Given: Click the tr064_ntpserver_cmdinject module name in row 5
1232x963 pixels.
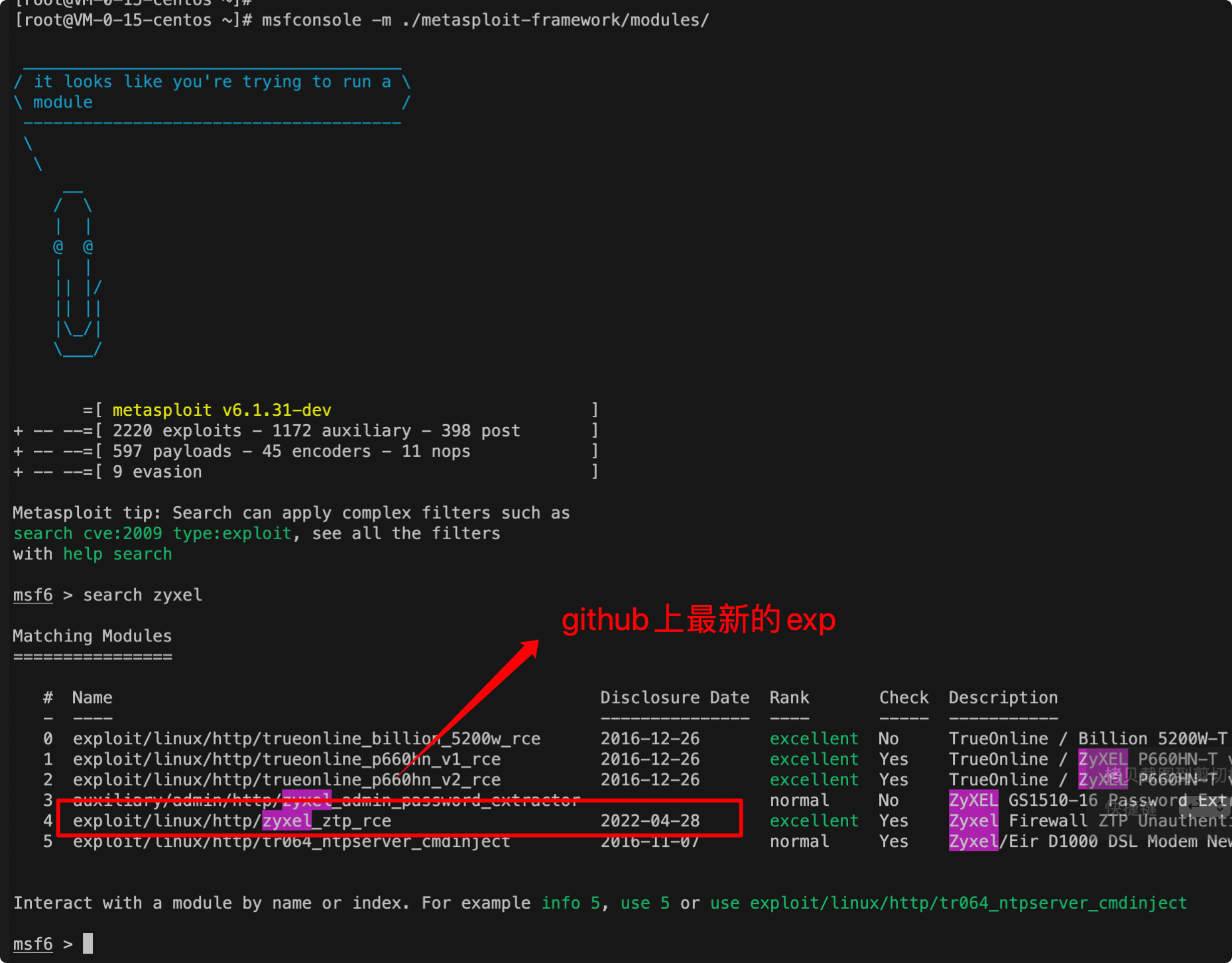Looking at the screenshot, I should coord(292,842).
